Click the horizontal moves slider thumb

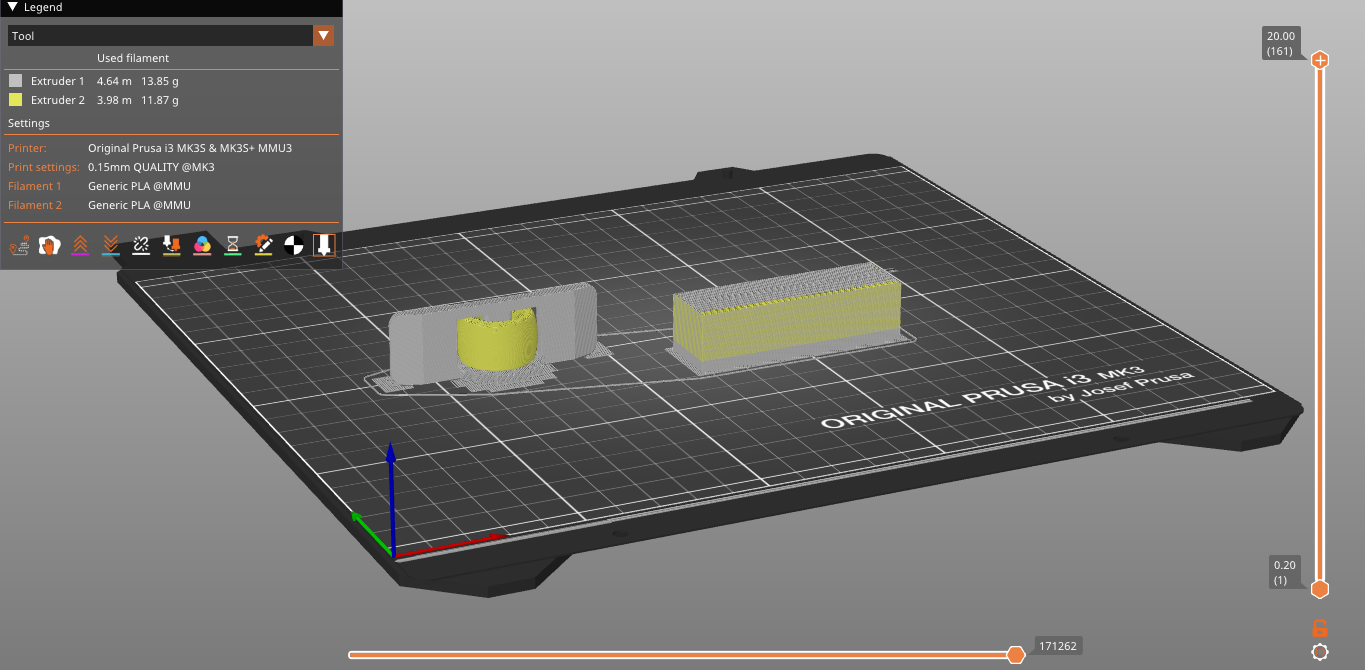(1016, 655)
